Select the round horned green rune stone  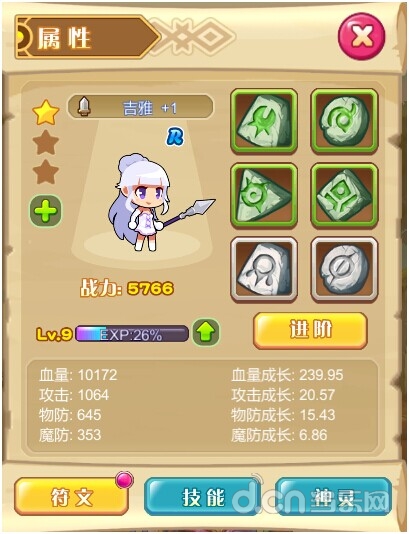point(344,122)
